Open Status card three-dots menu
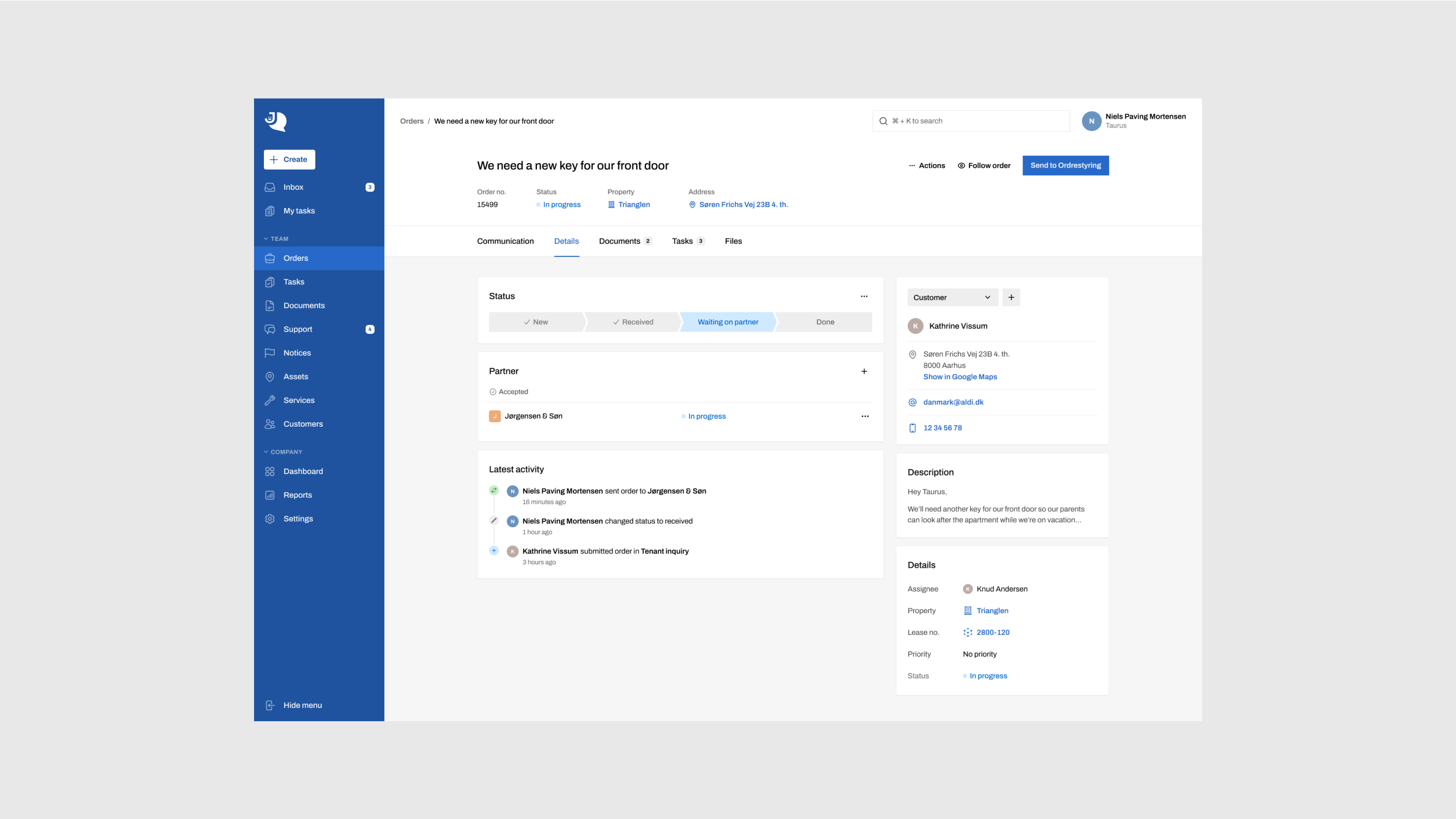This screenshot has height=819, width=1456. 864,296
